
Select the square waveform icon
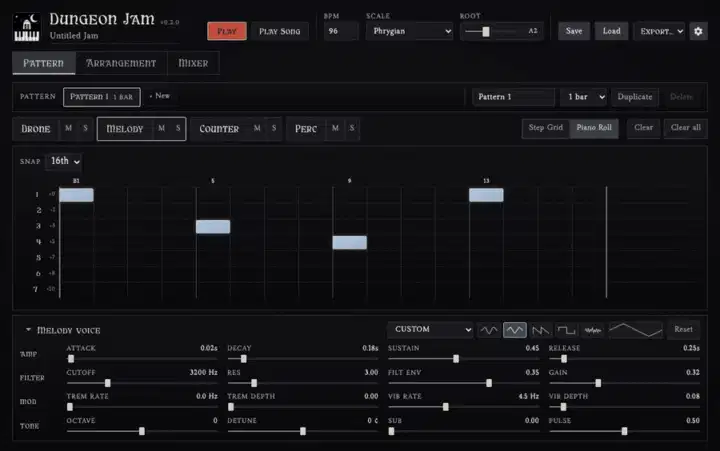[566, 330]
